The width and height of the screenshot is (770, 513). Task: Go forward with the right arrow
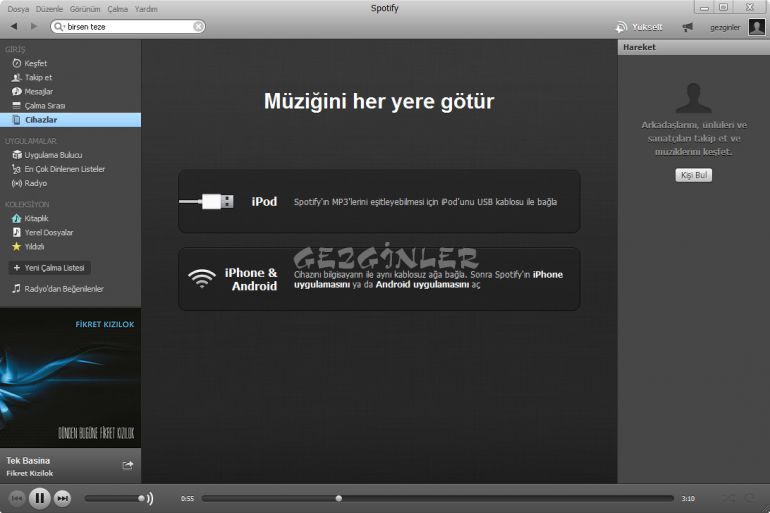point(33,27)
